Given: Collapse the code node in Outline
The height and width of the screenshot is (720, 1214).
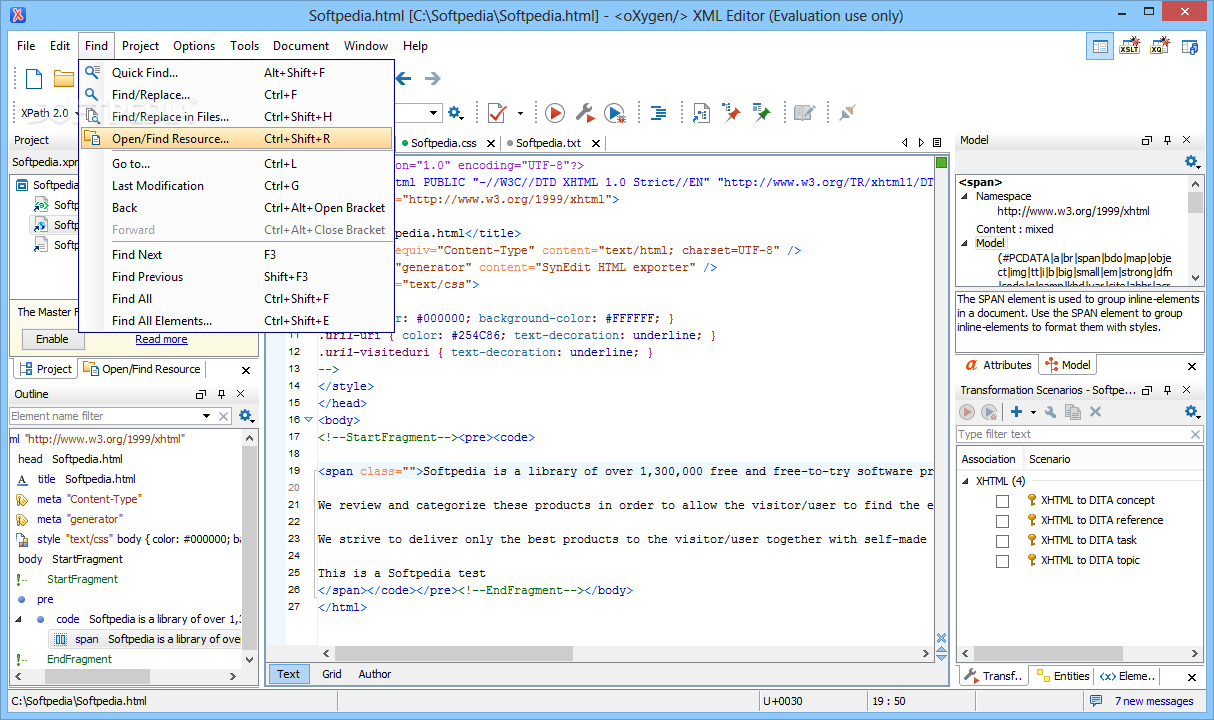Looking at the screenshot, I should point(19,619).
